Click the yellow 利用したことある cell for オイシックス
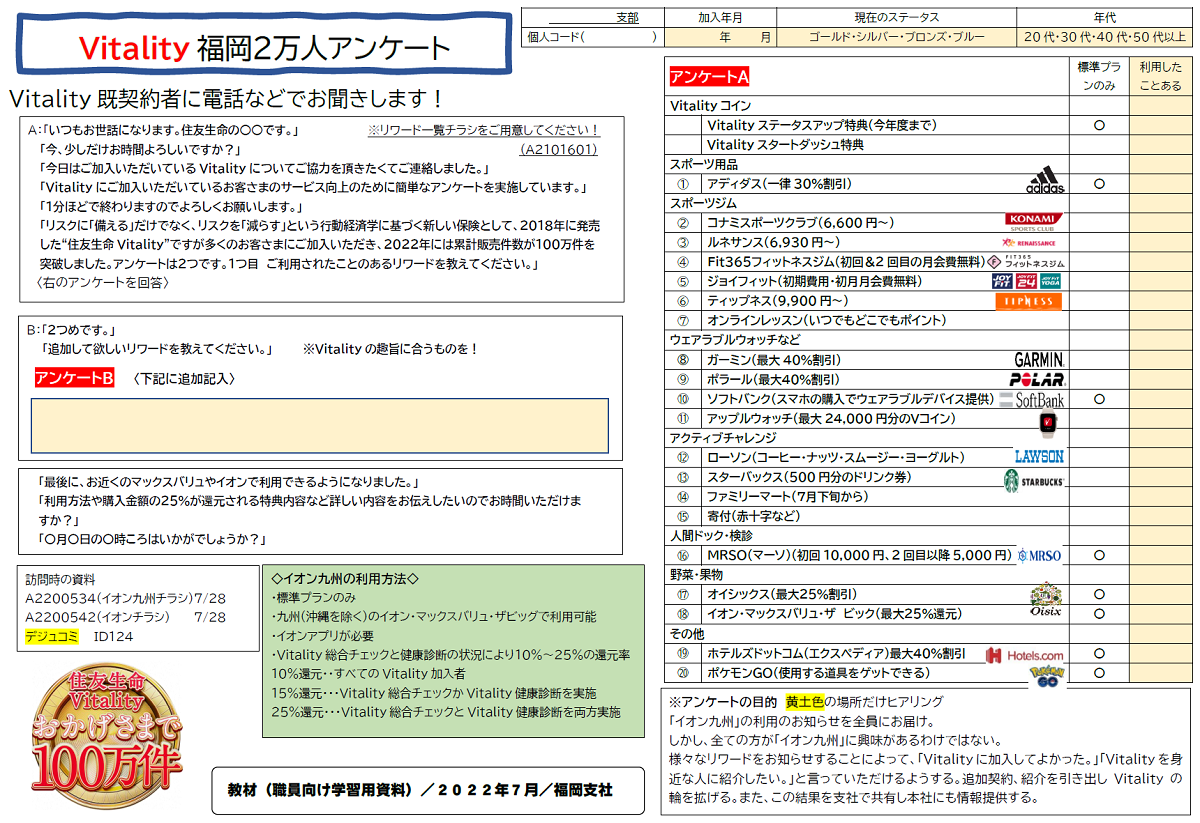 click(x=1161, y=594)
